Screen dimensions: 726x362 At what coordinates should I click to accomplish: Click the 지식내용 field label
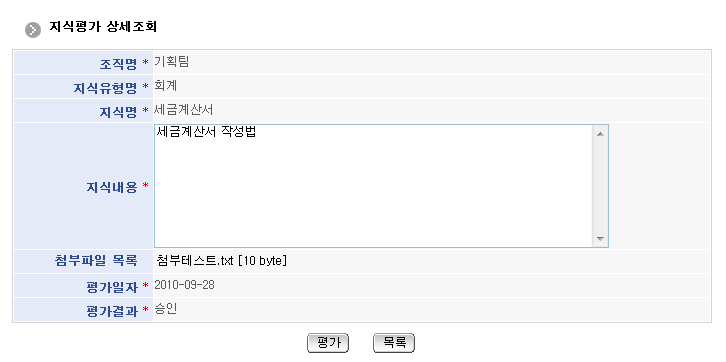pos(112,187)
